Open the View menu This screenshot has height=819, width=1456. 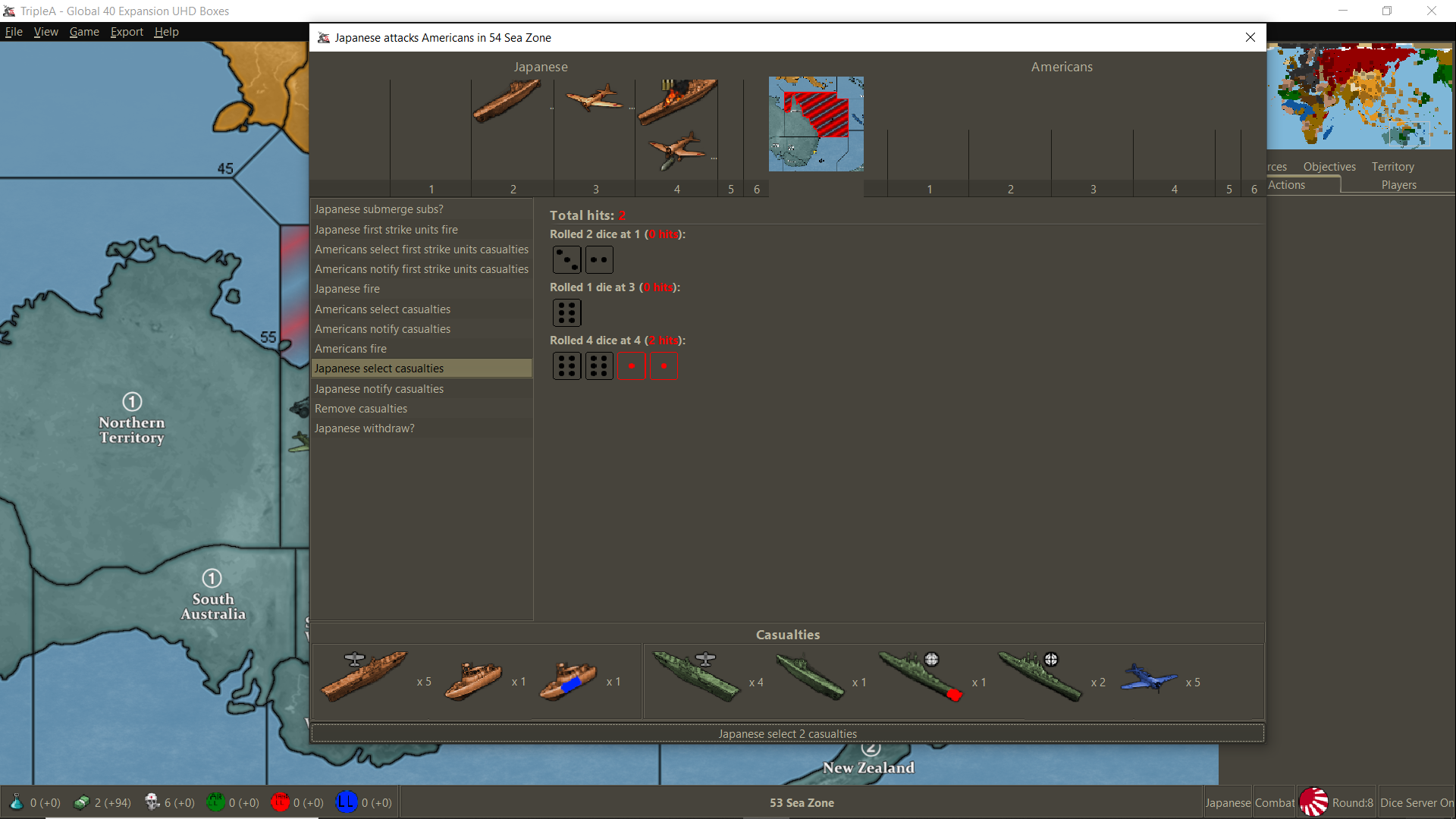[x=45, y=32]
